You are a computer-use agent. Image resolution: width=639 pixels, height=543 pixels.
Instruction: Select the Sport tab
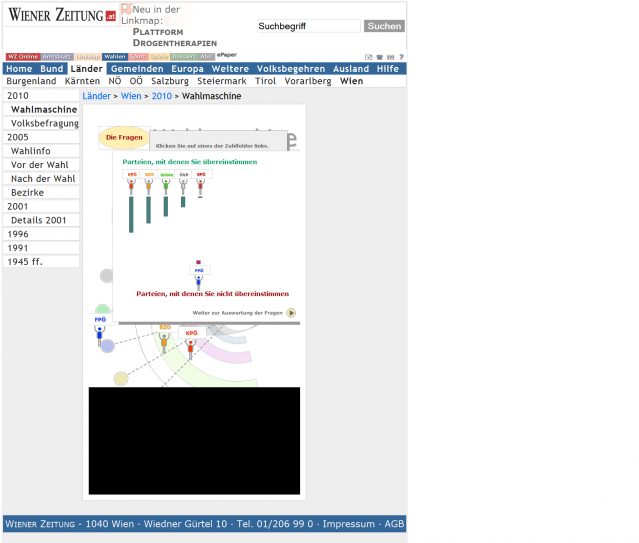point(138,57)
